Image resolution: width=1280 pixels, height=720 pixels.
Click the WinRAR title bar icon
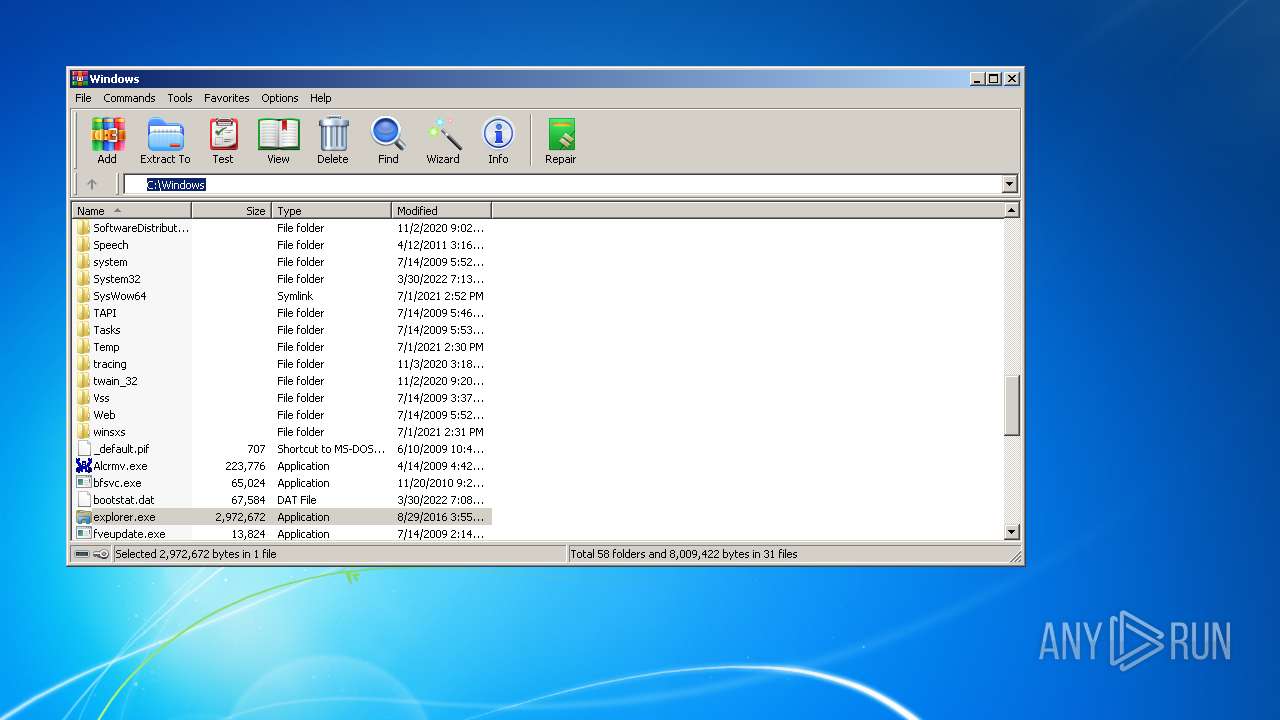pos(79,78)
